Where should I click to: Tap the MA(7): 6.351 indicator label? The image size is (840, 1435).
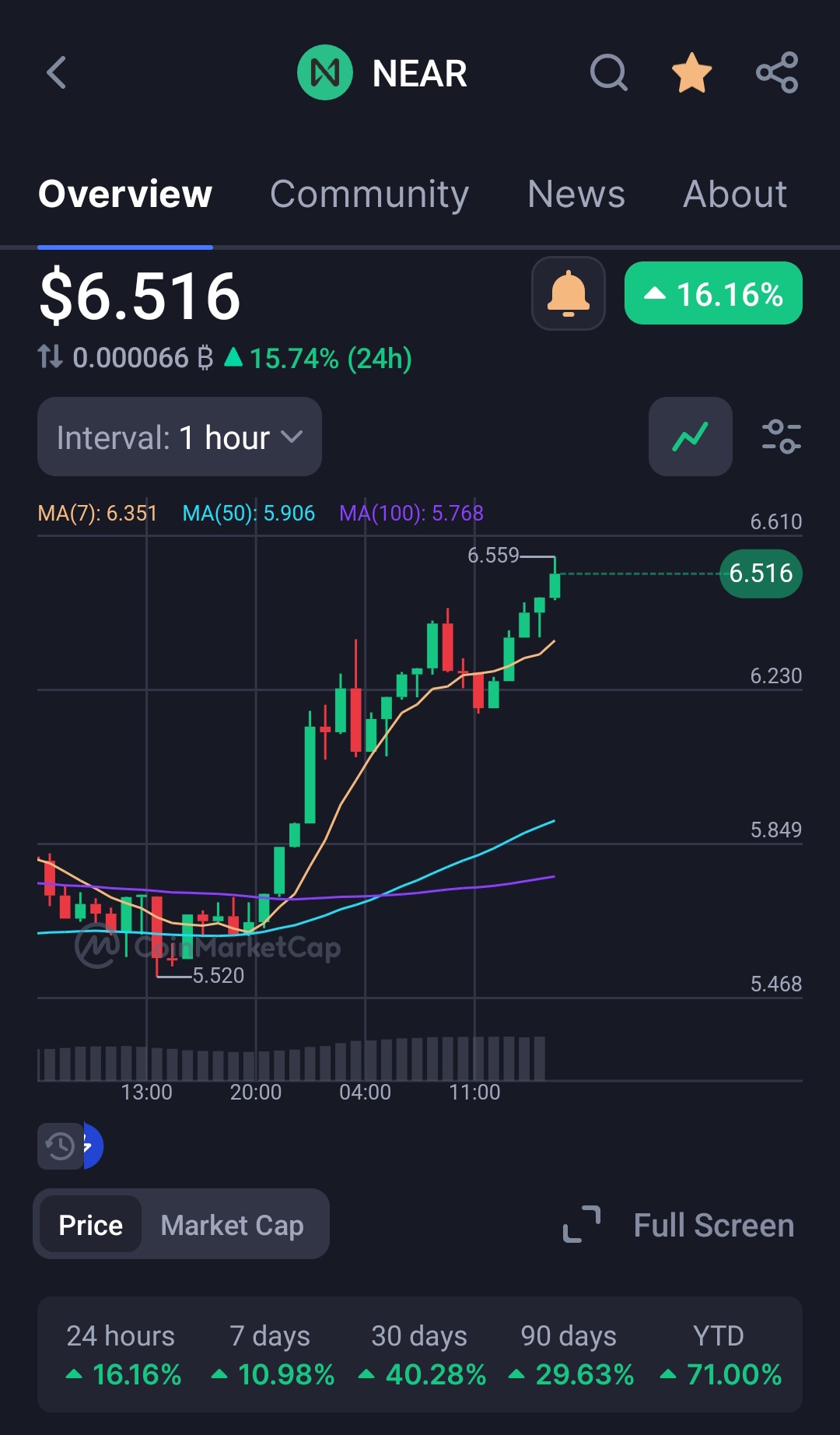click(x=97, y=514)
